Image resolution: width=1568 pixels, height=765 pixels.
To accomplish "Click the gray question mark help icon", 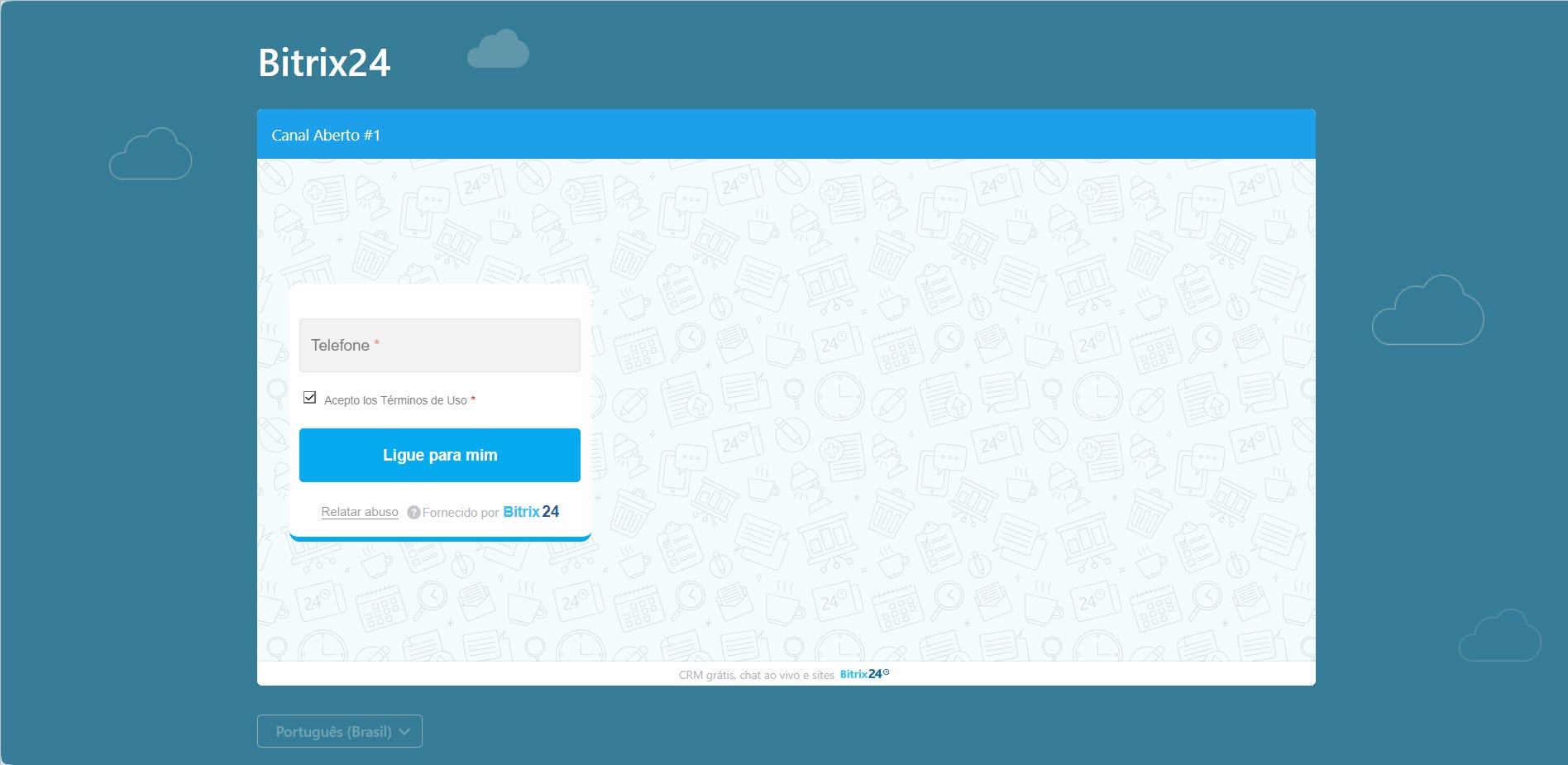I will pos(414,513).
